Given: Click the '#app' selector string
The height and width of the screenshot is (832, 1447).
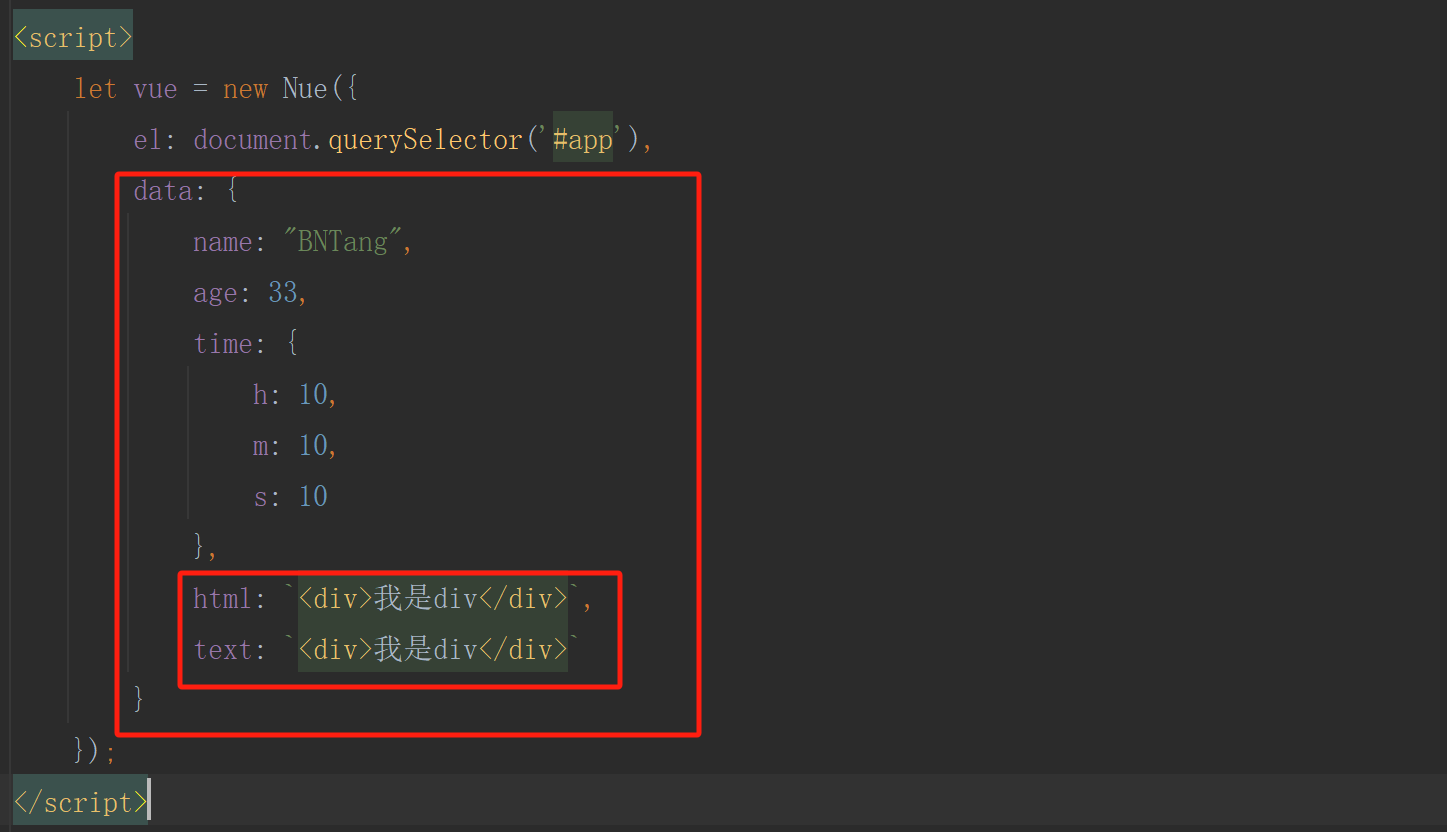Looking at the screenshot, I should (583, 140).
